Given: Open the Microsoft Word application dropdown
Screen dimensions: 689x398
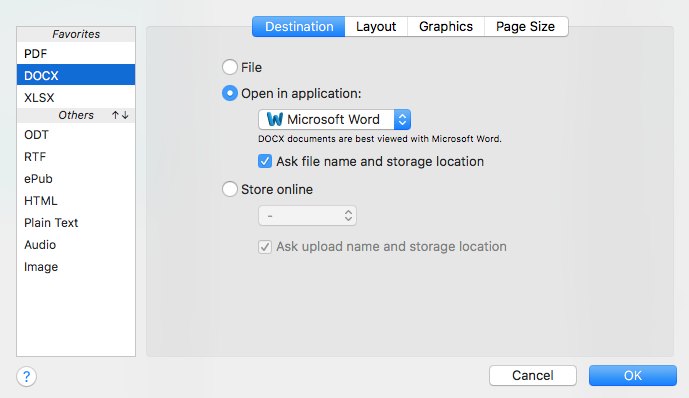Looking at the screenshot, I should [x=334, y=119].
